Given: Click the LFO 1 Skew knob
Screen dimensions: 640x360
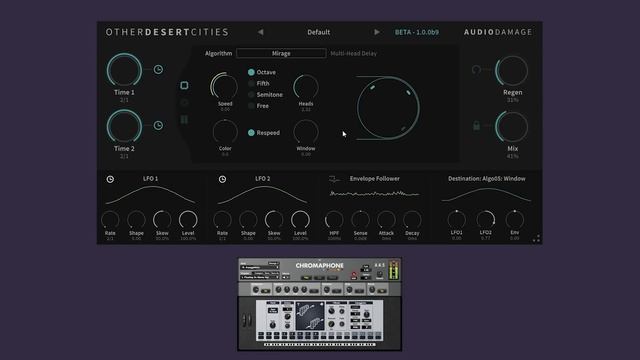Looking at the screenshot, I should click(162, 220).
